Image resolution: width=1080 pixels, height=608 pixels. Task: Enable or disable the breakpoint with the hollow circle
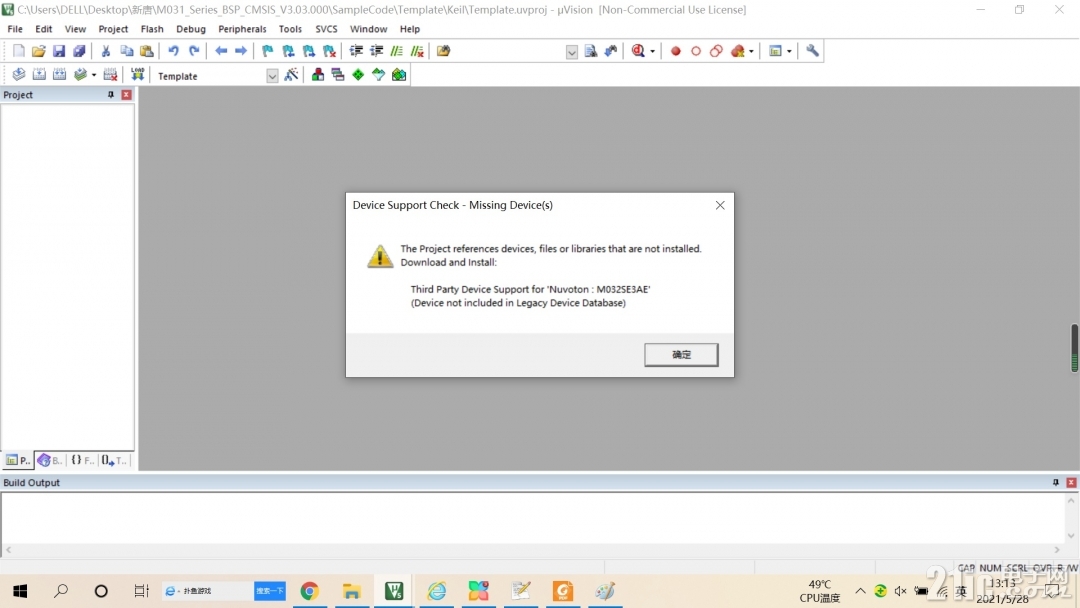click(x=696, y=51)
